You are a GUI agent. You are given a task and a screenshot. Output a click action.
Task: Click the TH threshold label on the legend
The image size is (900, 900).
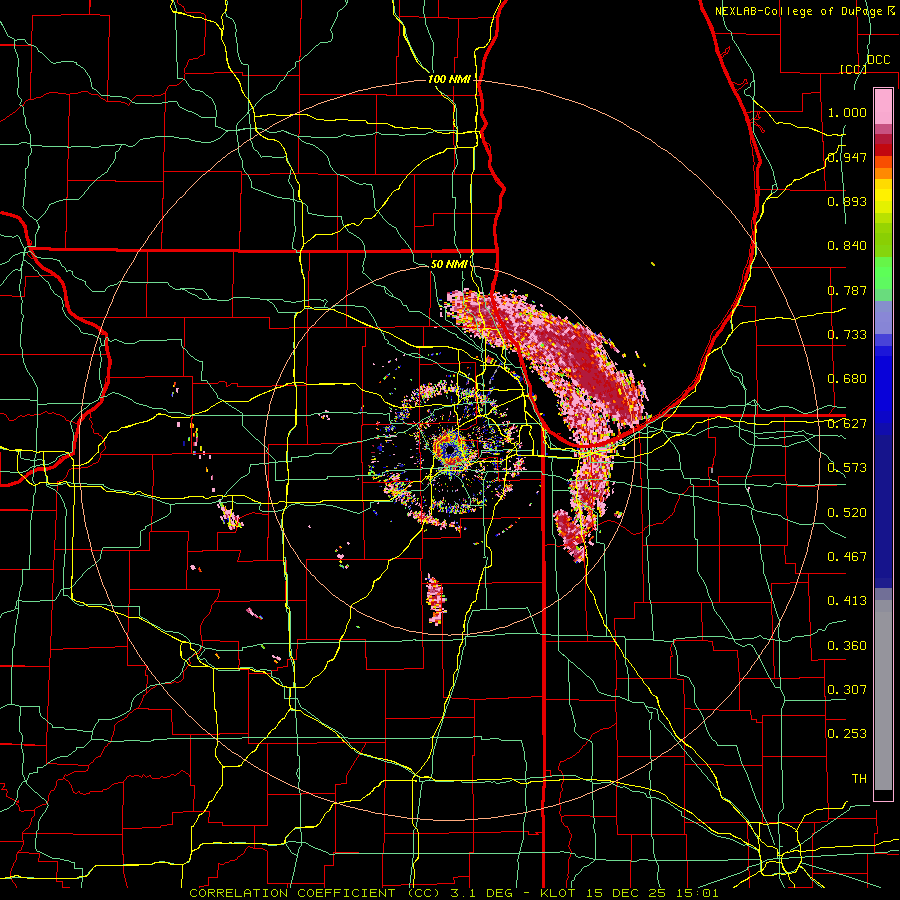pos(859,779)
